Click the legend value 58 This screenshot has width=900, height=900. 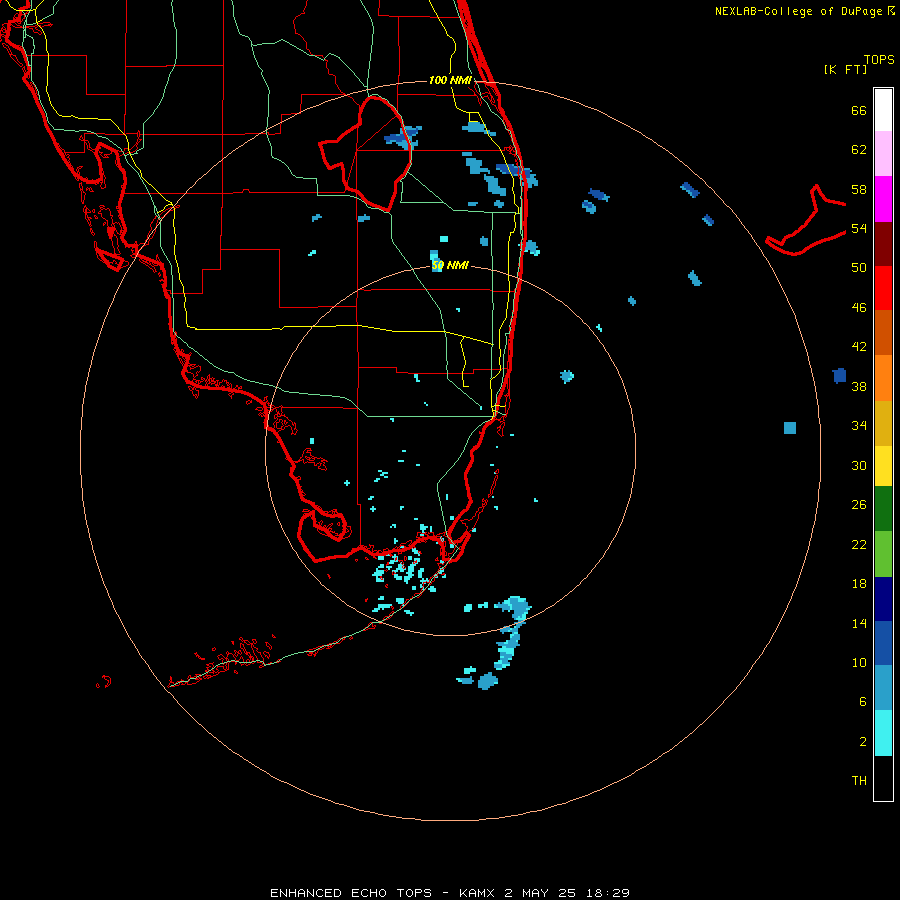(x=859, y=189)
